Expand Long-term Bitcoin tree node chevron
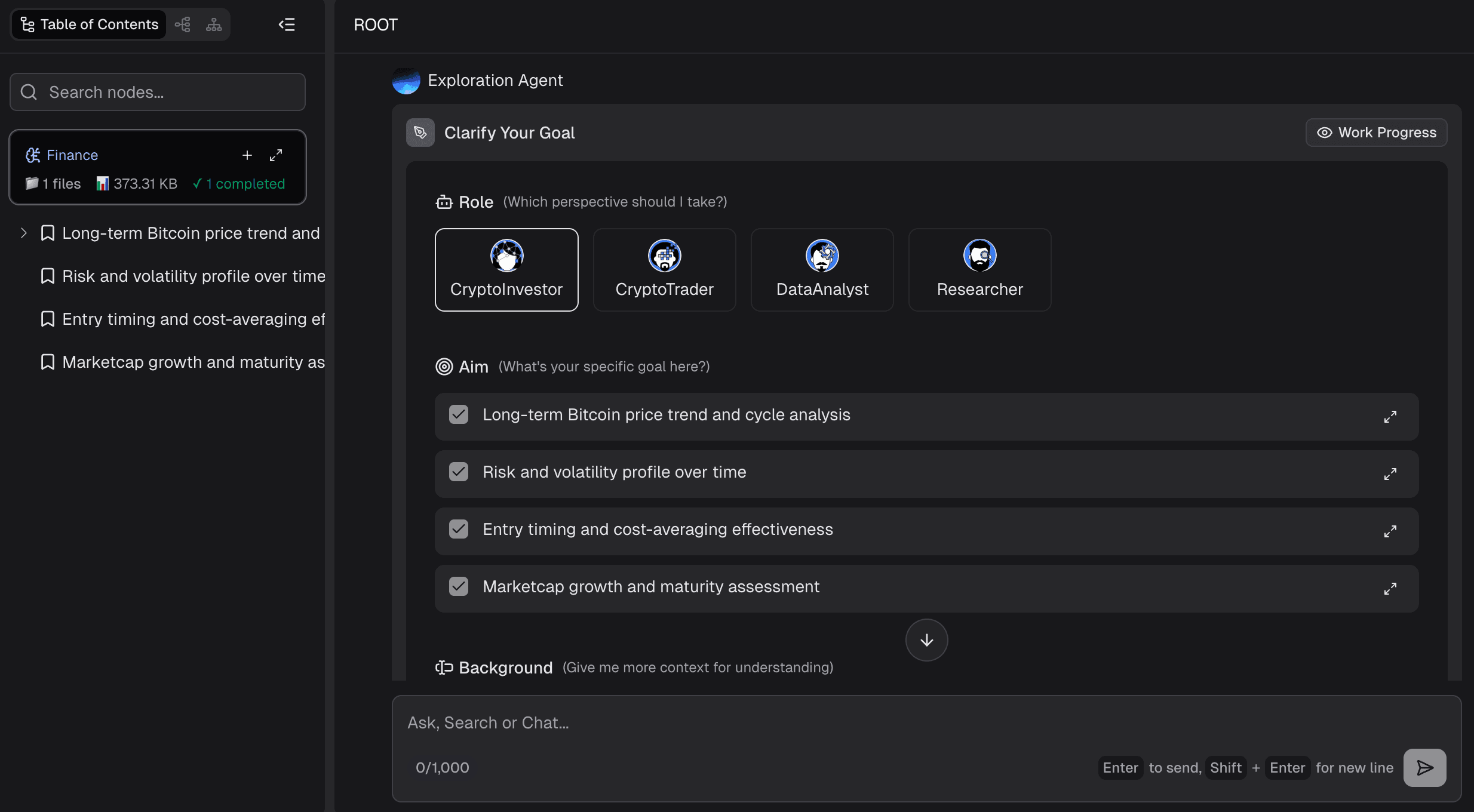The height and width of the screenshot is (812, 1474). [x=24, y=233]
